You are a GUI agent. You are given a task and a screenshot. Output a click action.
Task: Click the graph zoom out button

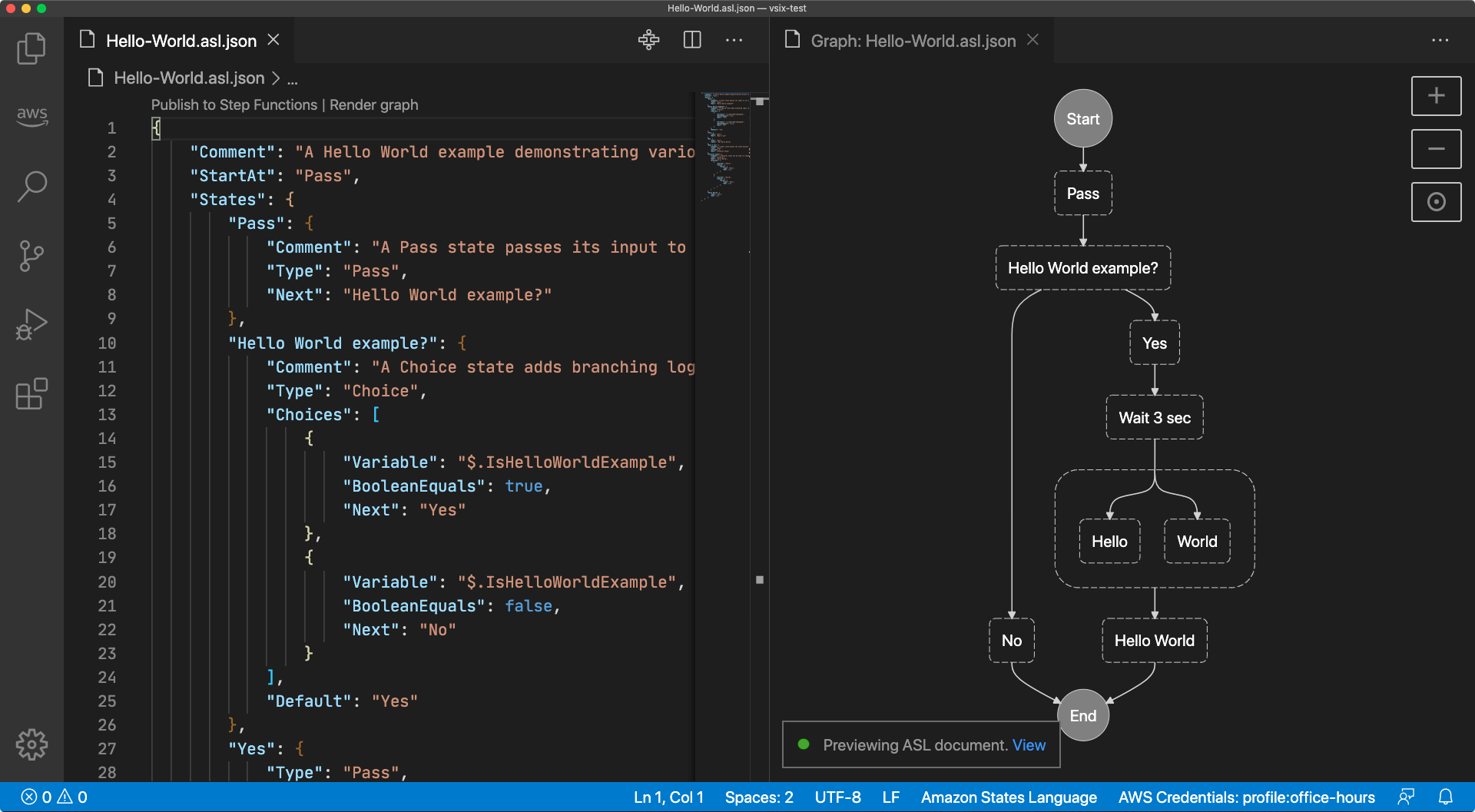pyautogui.click(x=1436, y=149)
